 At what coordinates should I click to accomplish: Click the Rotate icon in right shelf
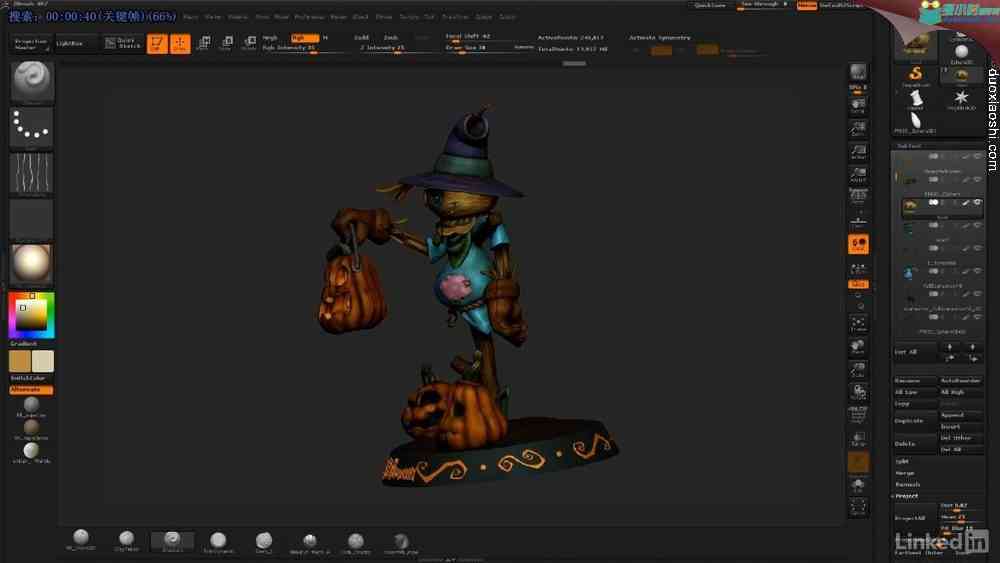(858, 392)
